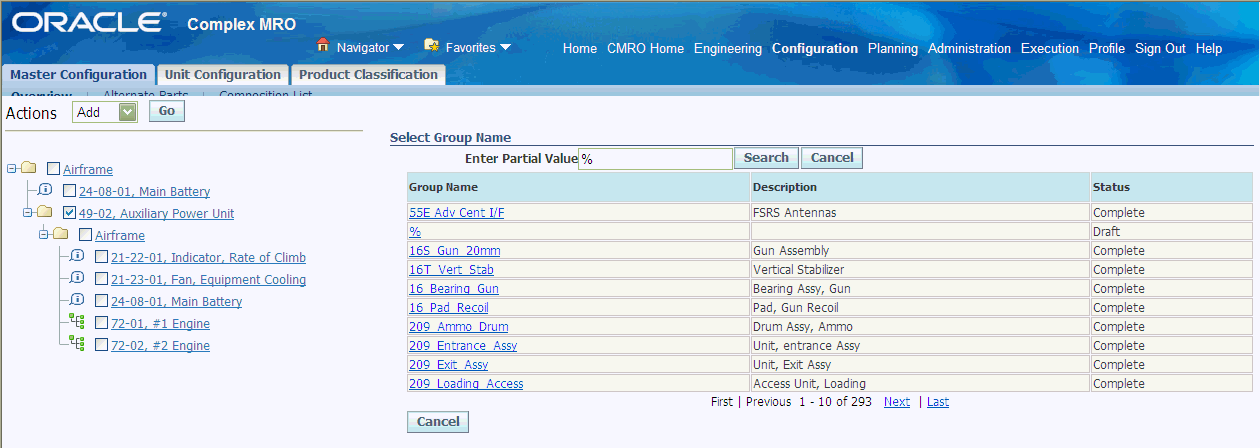
Task: Collapse the nested Airframe tree node
Action: click(43, 234)
